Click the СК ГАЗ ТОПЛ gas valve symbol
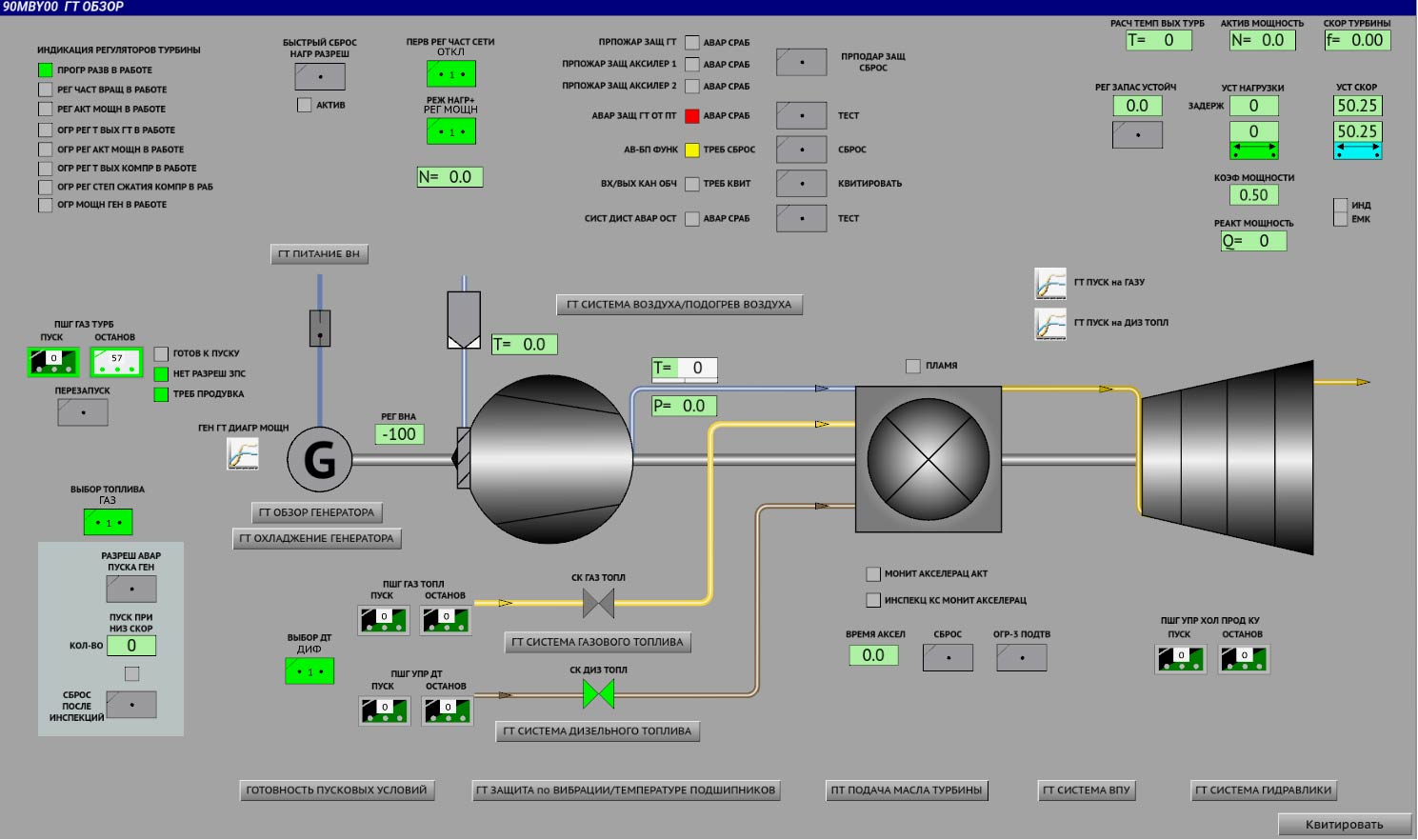1418x840 pixels. [598, 603]
